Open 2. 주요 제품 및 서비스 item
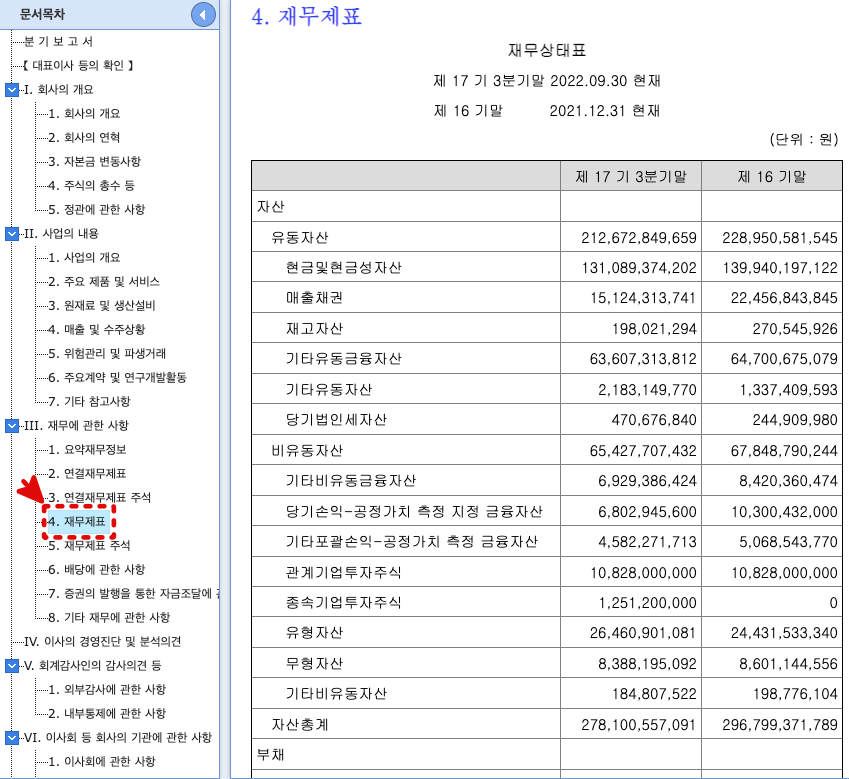 click(x=103, y=282)
